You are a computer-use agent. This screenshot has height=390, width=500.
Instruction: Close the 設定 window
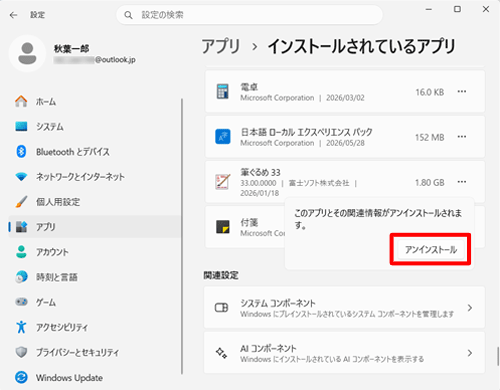tap(486, 9)
